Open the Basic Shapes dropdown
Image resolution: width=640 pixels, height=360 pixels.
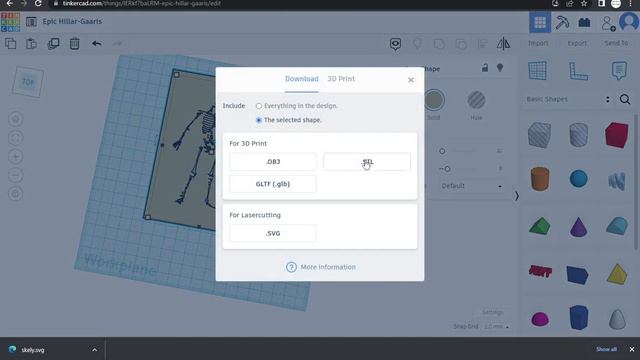pyautogui.click(x=568, y=99)
